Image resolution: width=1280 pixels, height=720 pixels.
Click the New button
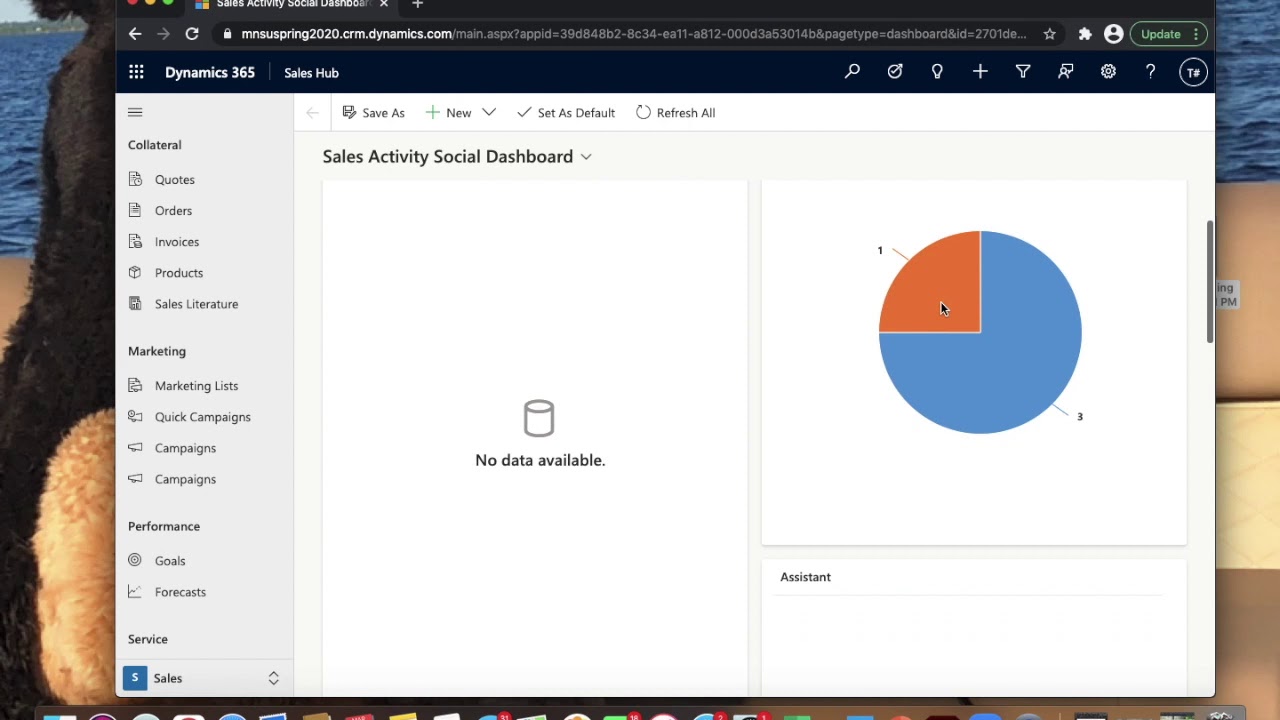(x=448, y=113)
